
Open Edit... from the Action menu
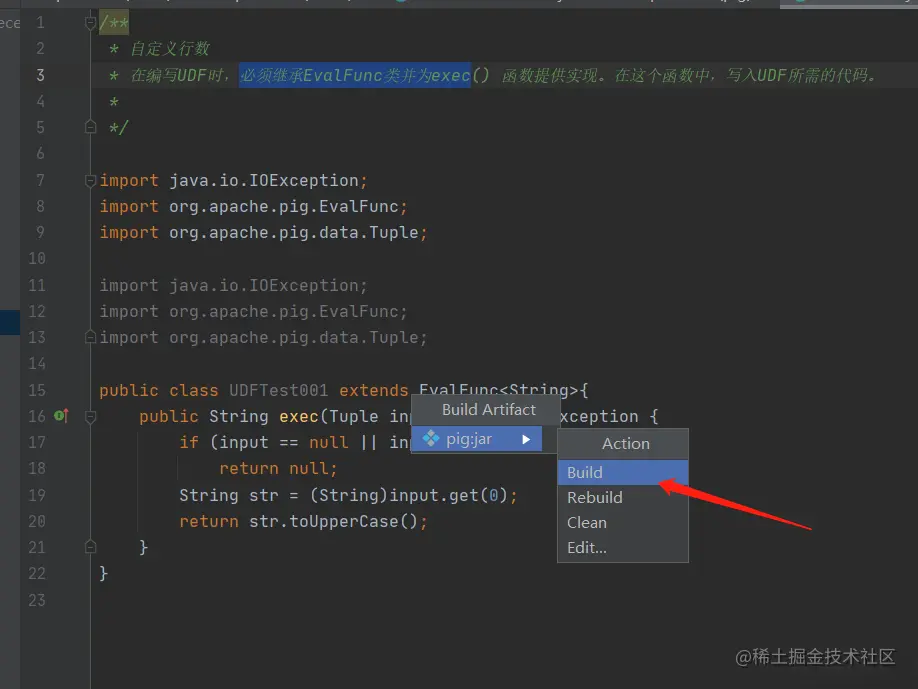(623, 548)
